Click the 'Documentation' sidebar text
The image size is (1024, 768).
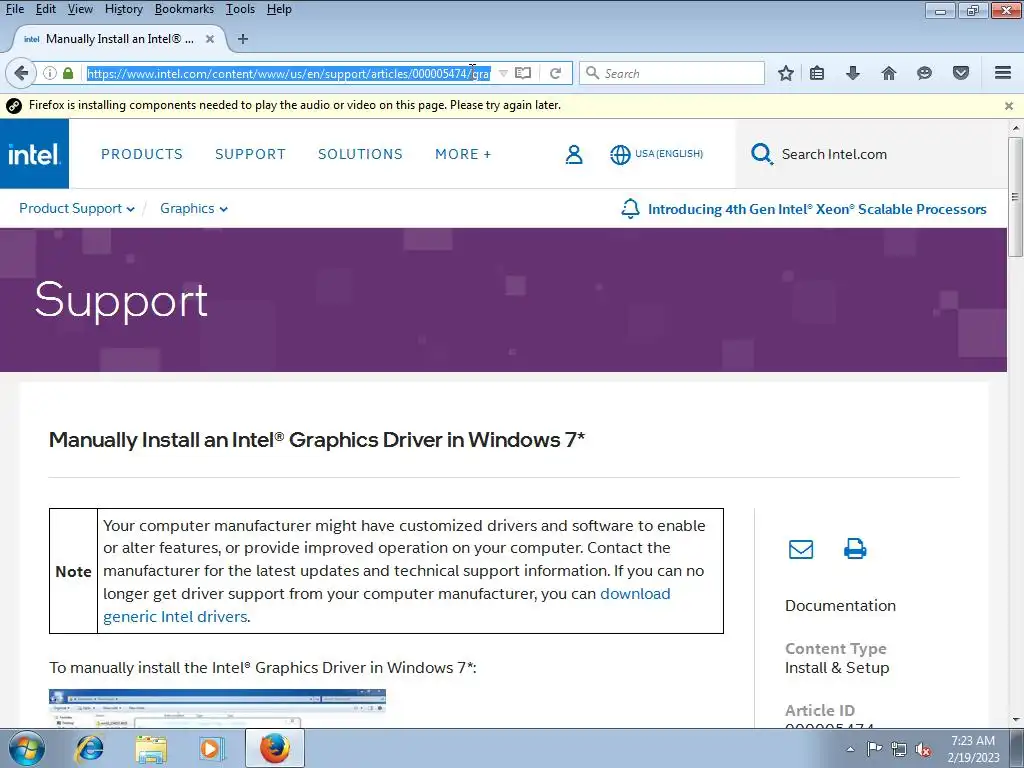click(840, 605)
